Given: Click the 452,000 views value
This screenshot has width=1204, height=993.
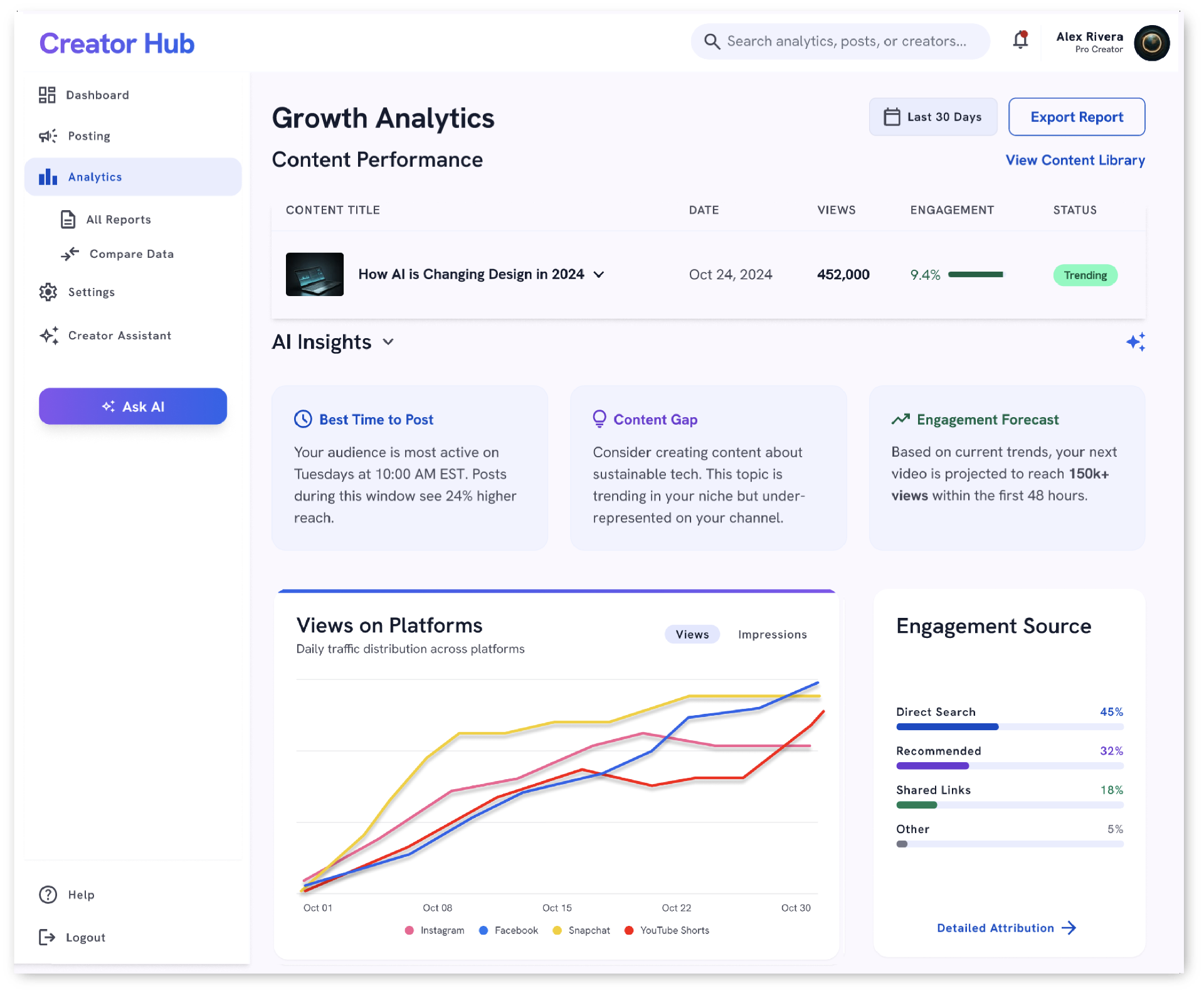Looking at the screenshot, I should pyautogui.click(x=843, y=274).
